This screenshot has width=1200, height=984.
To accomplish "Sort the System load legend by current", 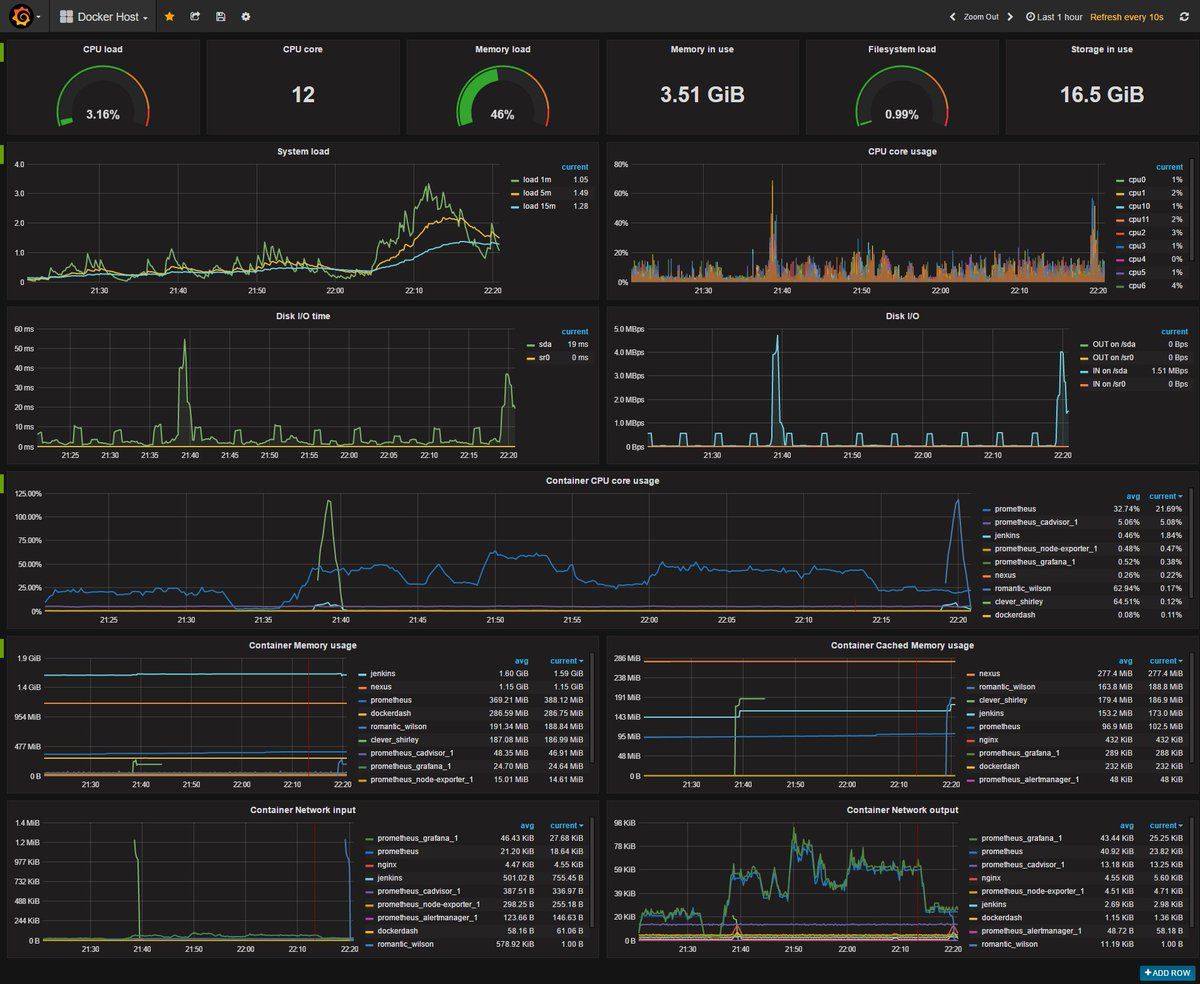I will point(575,167).
